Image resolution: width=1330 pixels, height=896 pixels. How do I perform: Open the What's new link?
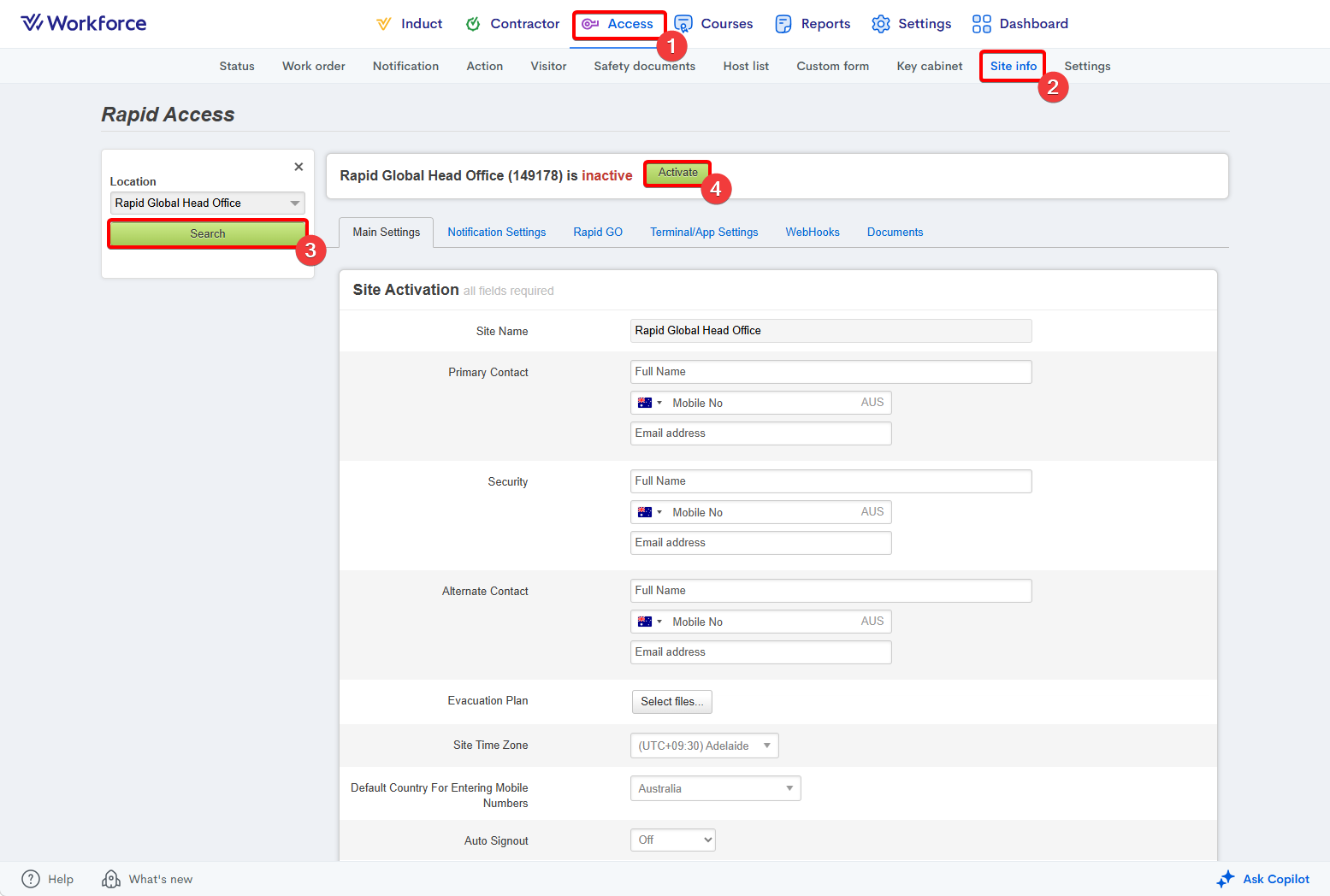point(161,879)
